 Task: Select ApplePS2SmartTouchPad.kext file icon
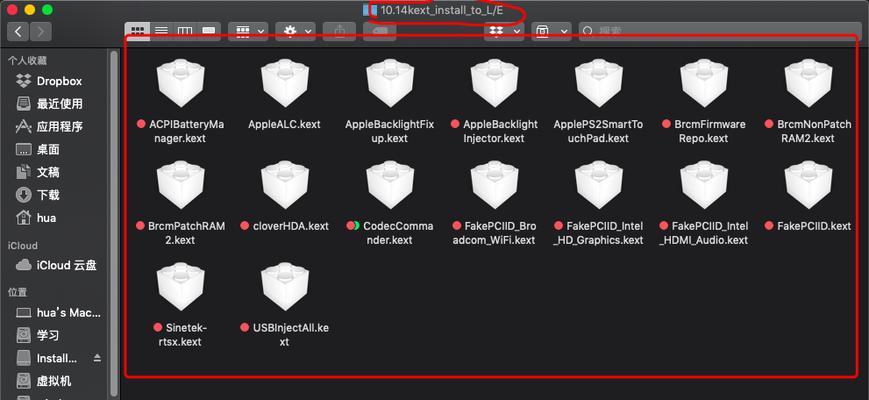click(x=599, y=83)
